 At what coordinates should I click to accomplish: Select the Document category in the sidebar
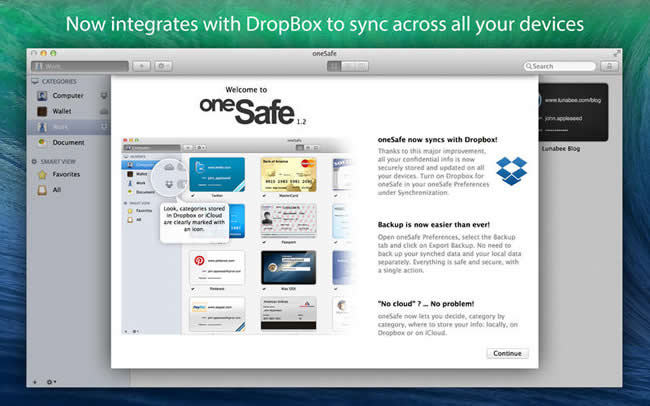68,142
